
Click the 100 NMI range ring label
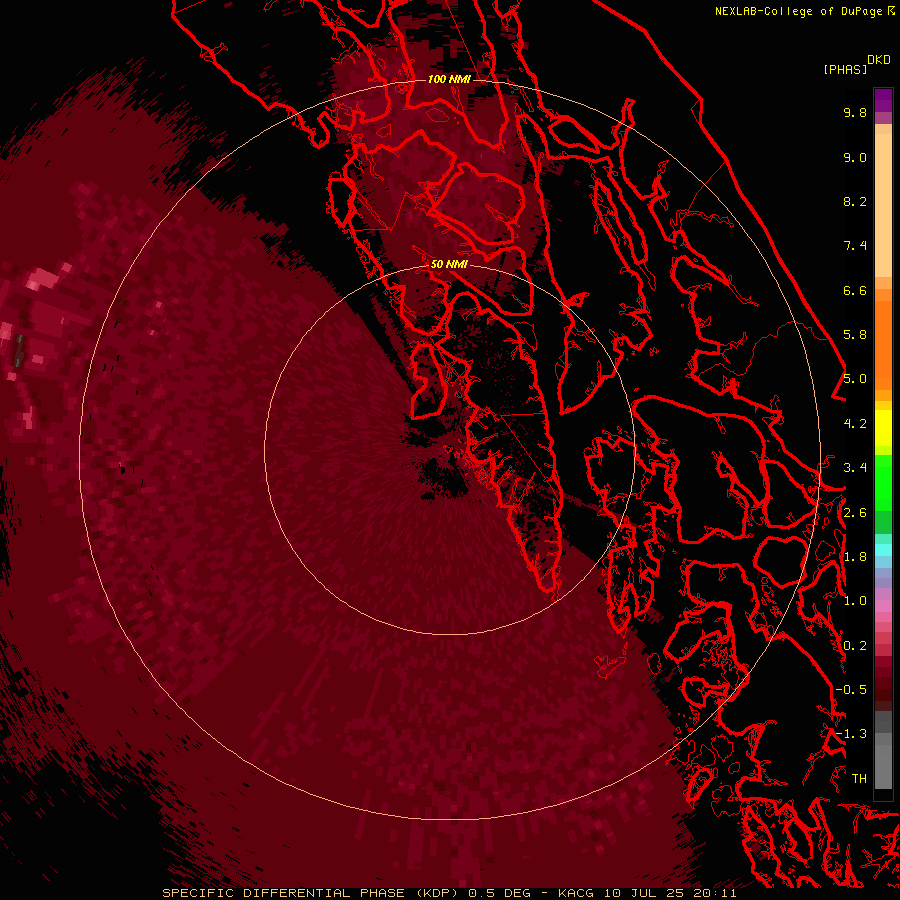click(449, 79)
